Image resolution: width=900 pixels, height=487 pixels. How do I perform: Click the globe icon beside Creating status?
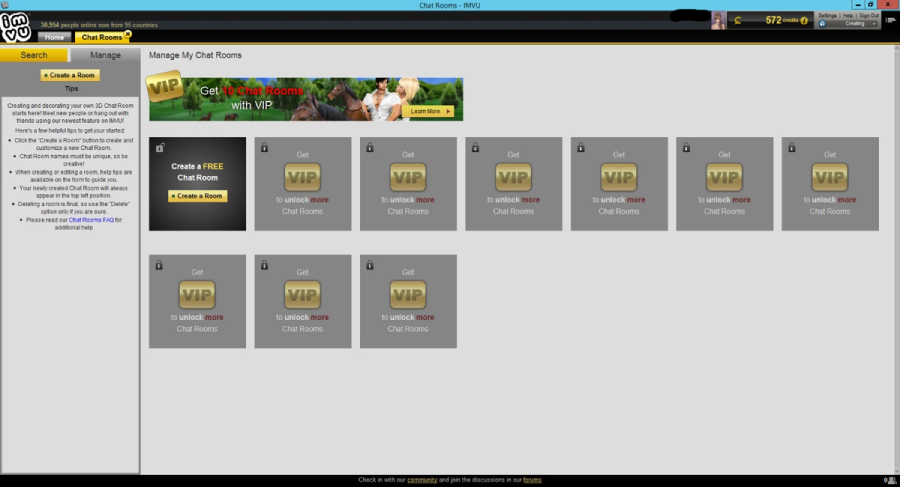823,24
